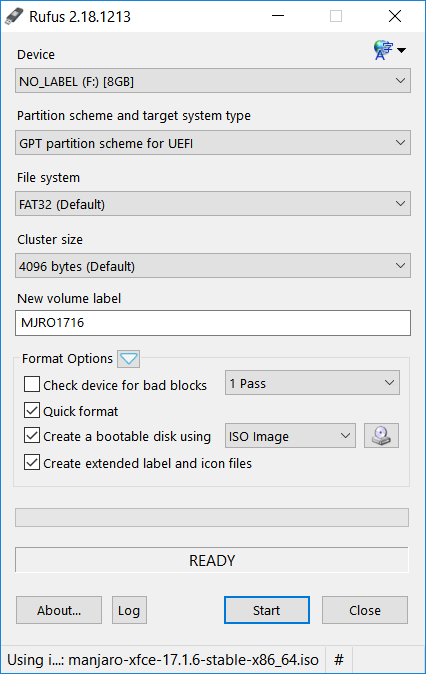Click the hash # checksum button
The width and height of the screenshot is (426, 674).
[339, 659]
